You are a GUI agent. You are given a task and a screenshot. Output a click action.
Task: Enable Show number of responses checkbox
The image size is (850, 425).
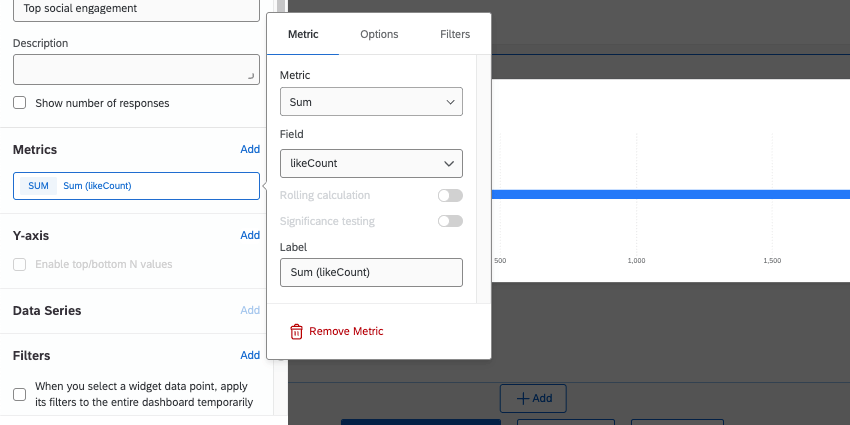click(x=20, y=103)
